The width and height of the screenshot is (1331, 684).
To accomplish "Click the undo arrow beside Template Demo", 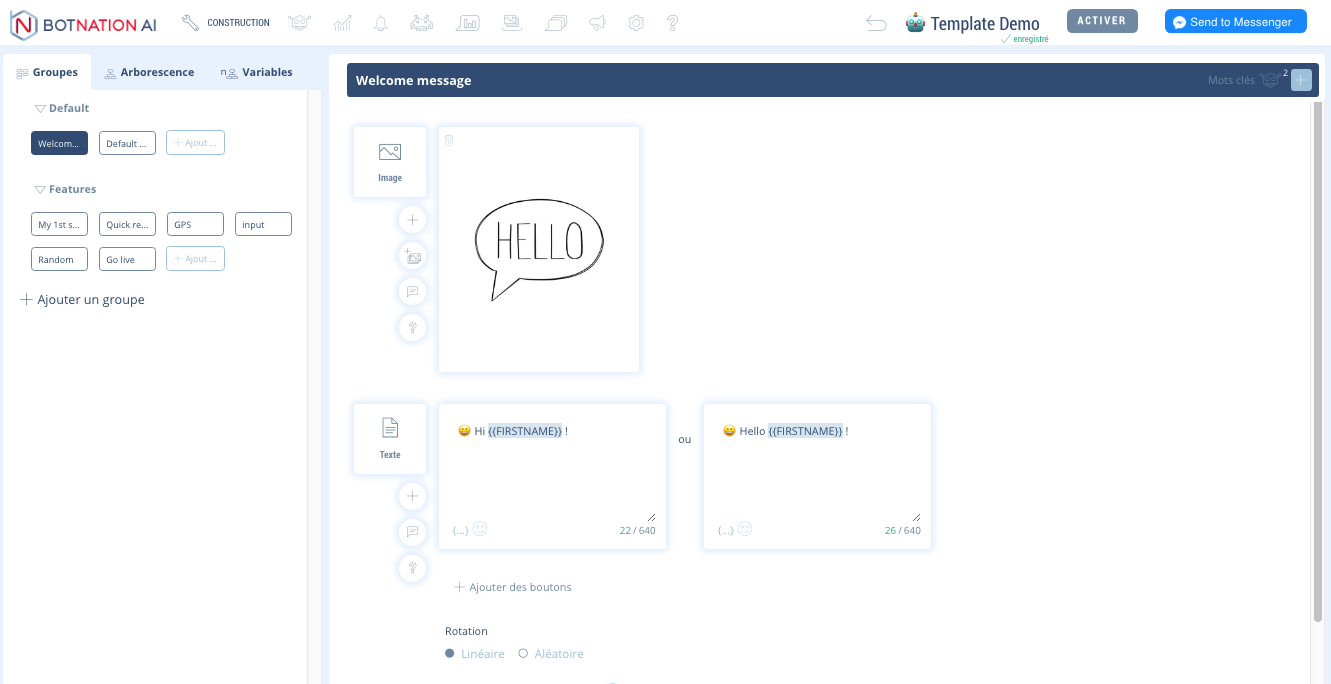I will 876,23.
